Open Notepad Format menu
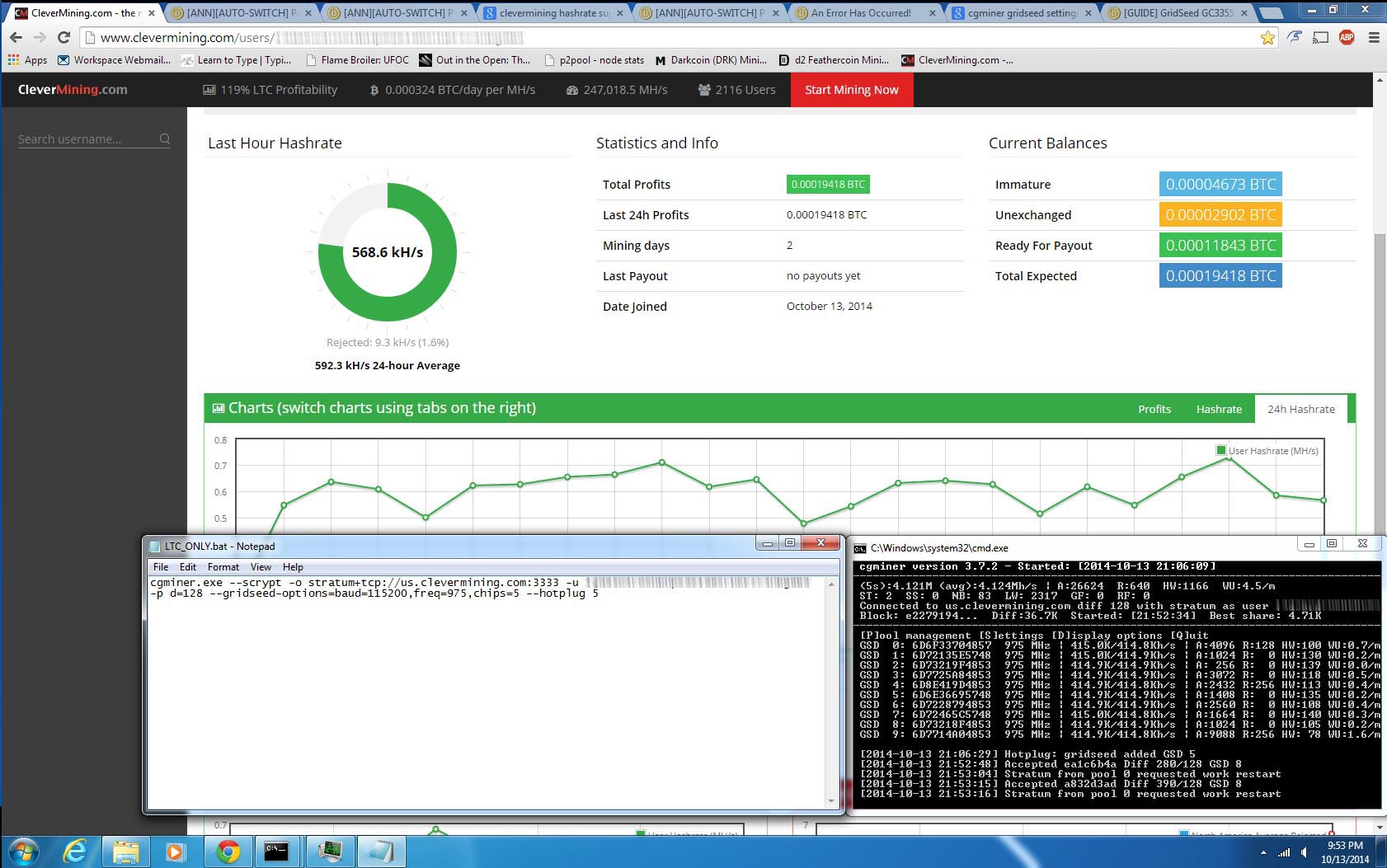The width and height of the screenshot is (1387, 868). [x=223, y=567]
